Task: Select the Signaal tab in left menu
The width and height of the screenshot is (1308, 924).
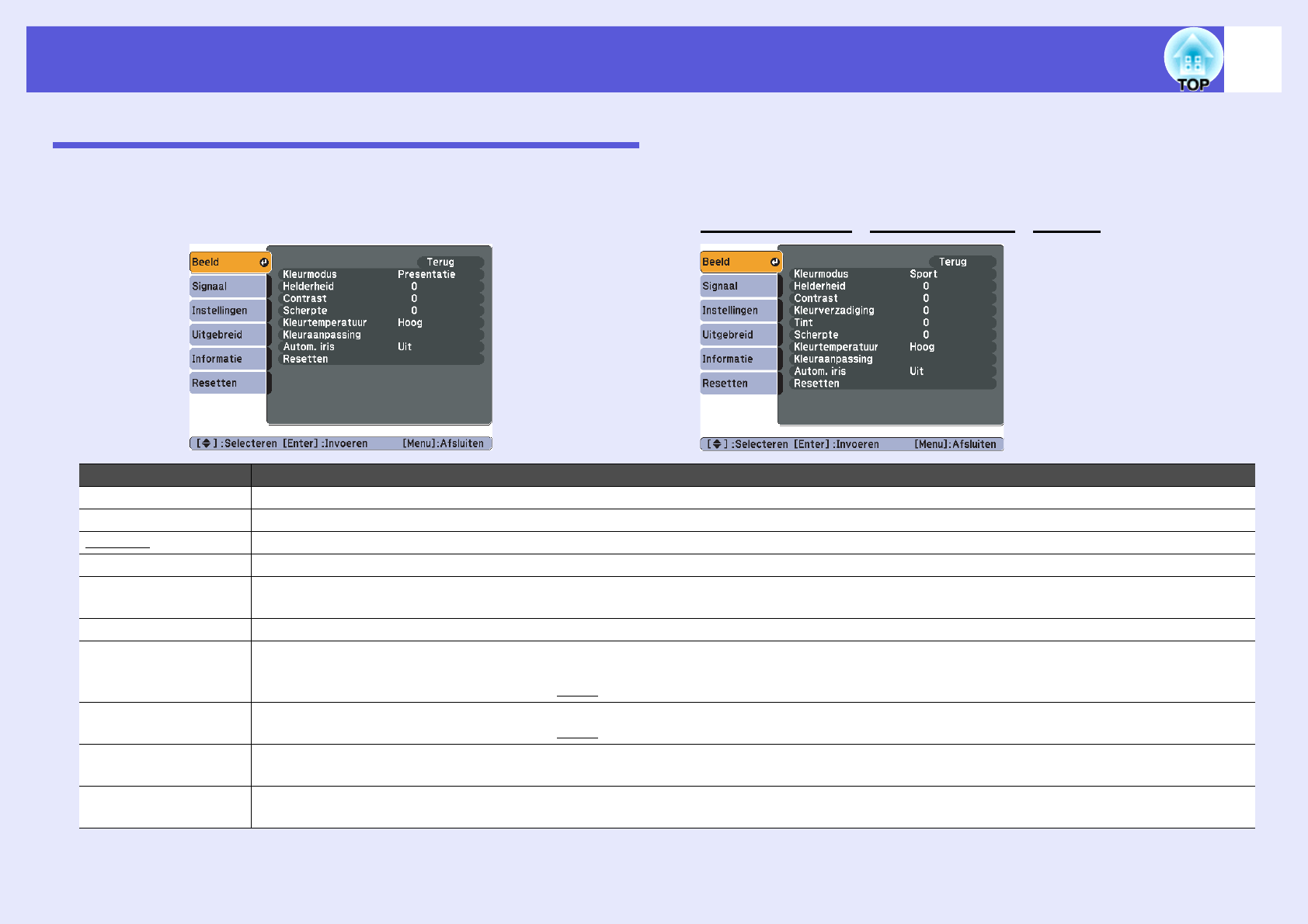Action: pyautogui.click(x=228, y=287)
